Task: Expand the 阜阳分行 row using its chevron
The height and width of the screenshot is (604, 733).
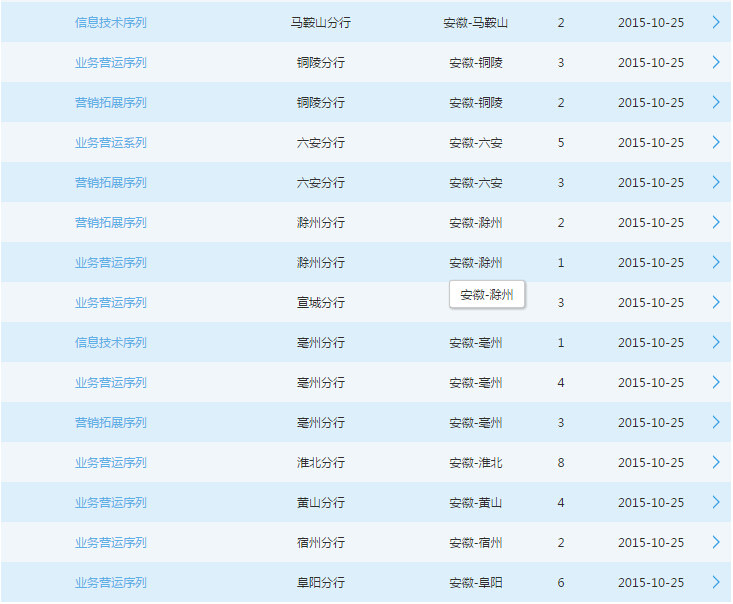Action: pyautogui.click(x=715, y=582)
